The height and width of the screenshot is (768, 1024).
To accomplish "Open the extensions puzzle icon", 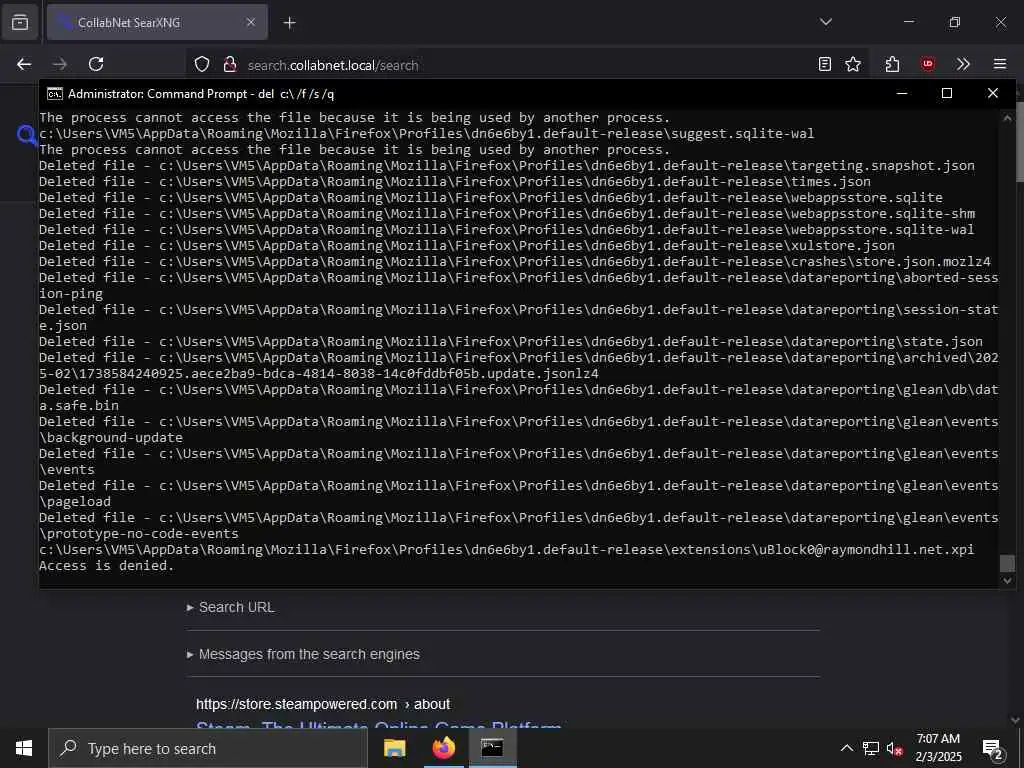I will click(x=892, y=64).
